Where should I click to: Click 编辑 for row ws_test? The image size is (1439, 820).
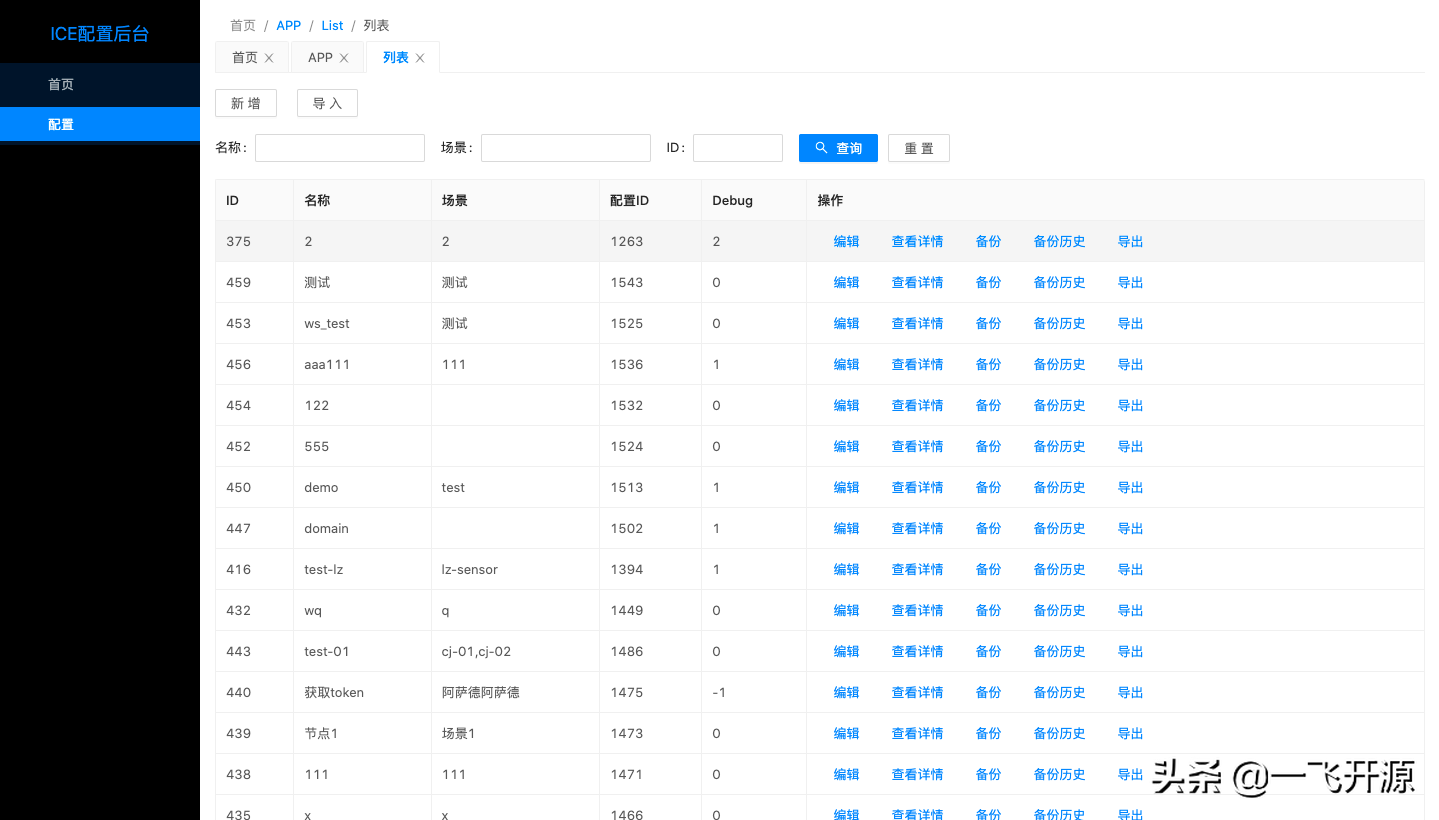[847, 323]
